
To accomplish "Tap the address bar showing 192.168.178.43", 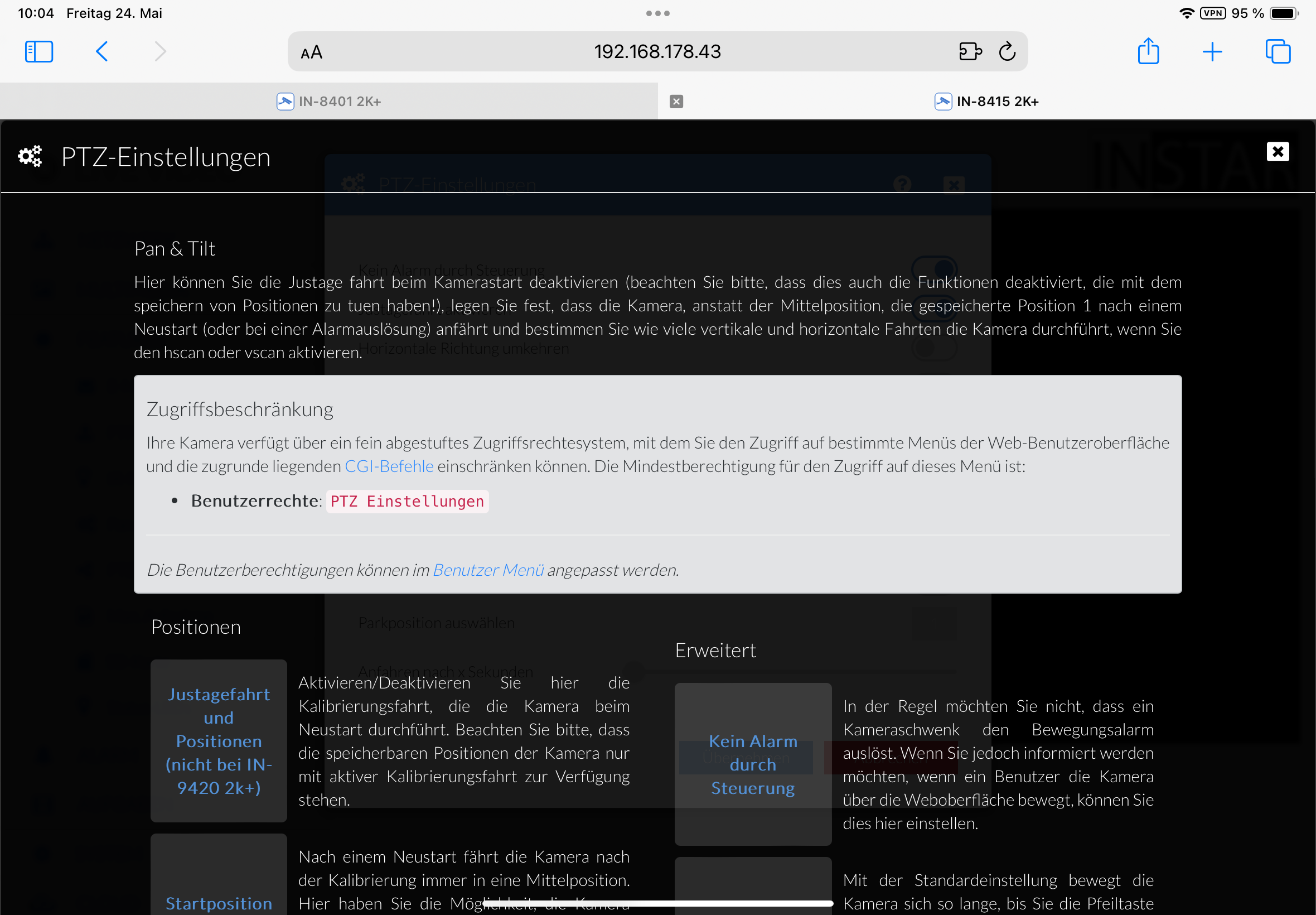I will pos(657,51).
